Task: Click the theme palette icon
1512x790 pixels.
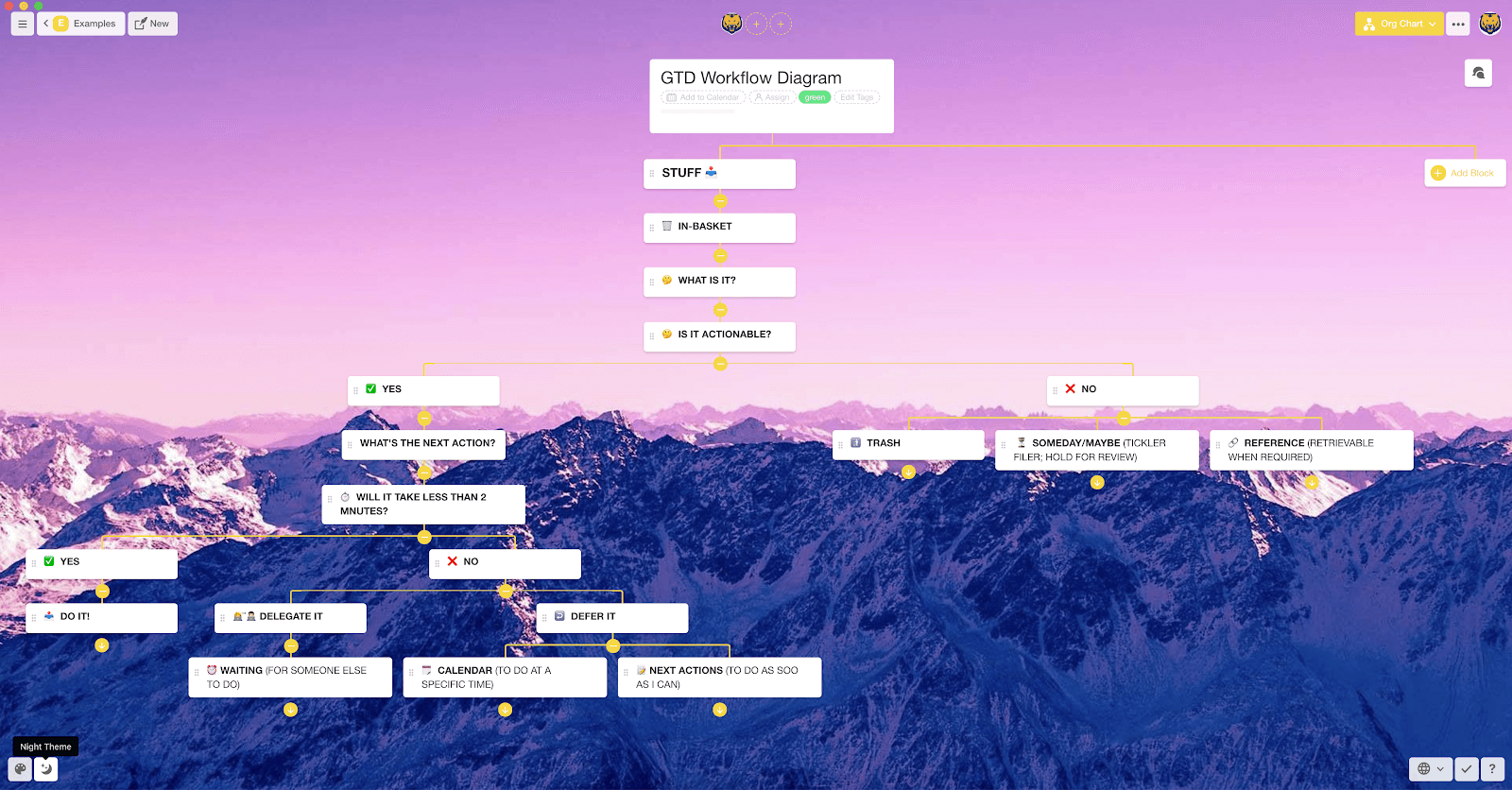Action: pyautogui.click(x=20, y=769)
